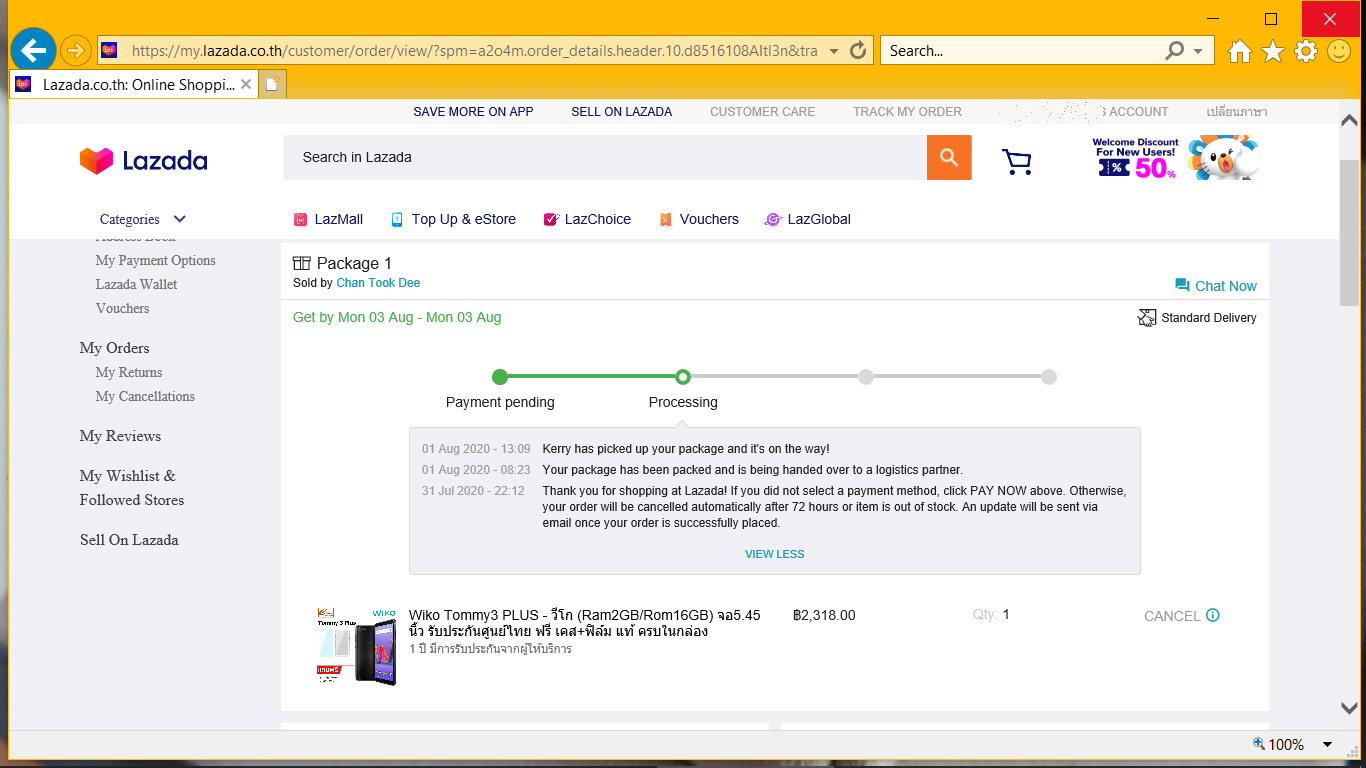The height and width of the screenshot is (768, 1366).
Task: Click the info icon beside CANCEL
Action: click(1213, 615)
